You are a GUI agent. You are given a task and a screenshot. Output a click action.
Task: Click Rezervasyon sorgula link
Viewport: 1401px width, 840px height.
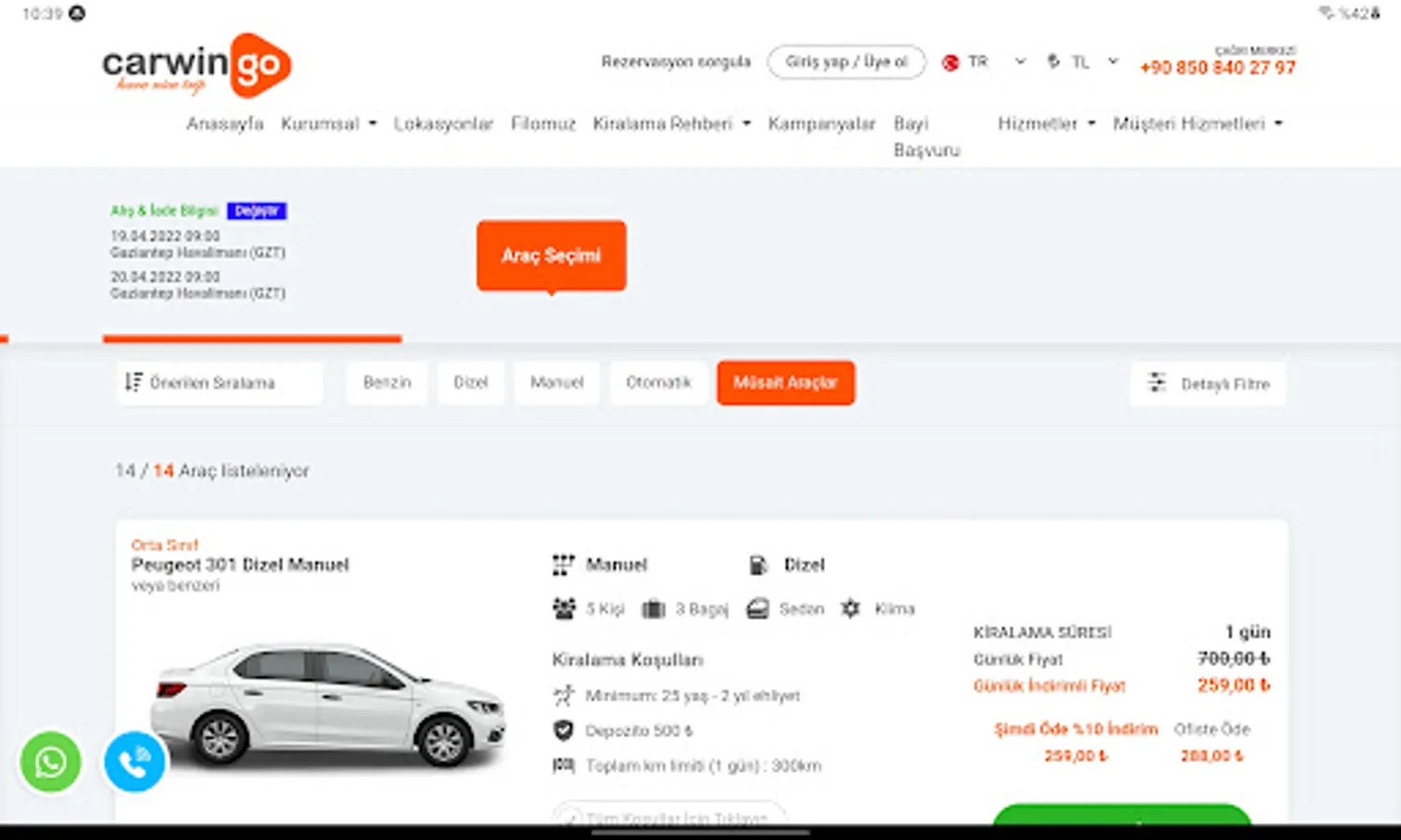676,62
